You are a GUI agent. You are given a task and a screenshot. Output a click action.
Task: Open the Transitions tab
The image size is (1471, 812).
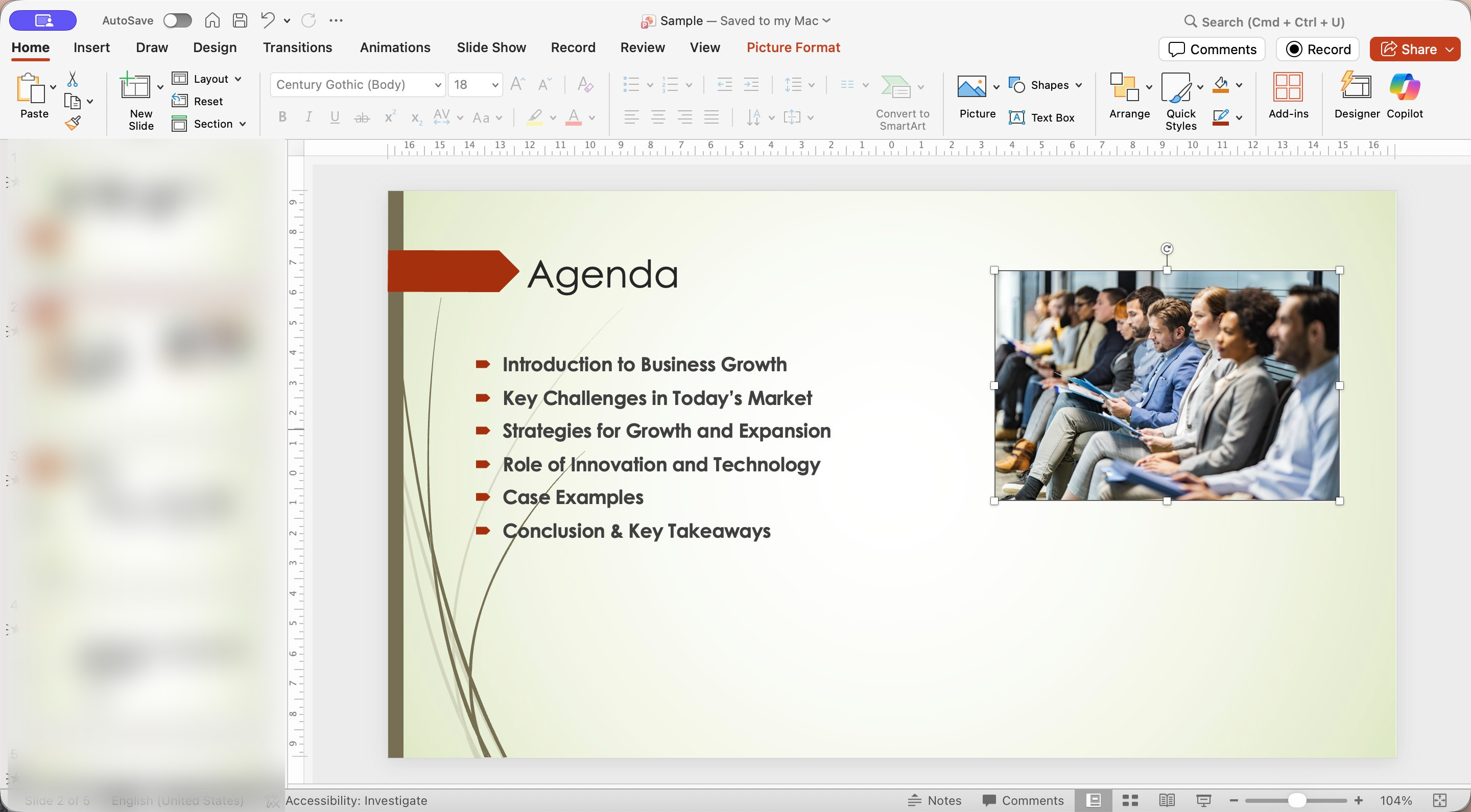click(x=297, y=47)
